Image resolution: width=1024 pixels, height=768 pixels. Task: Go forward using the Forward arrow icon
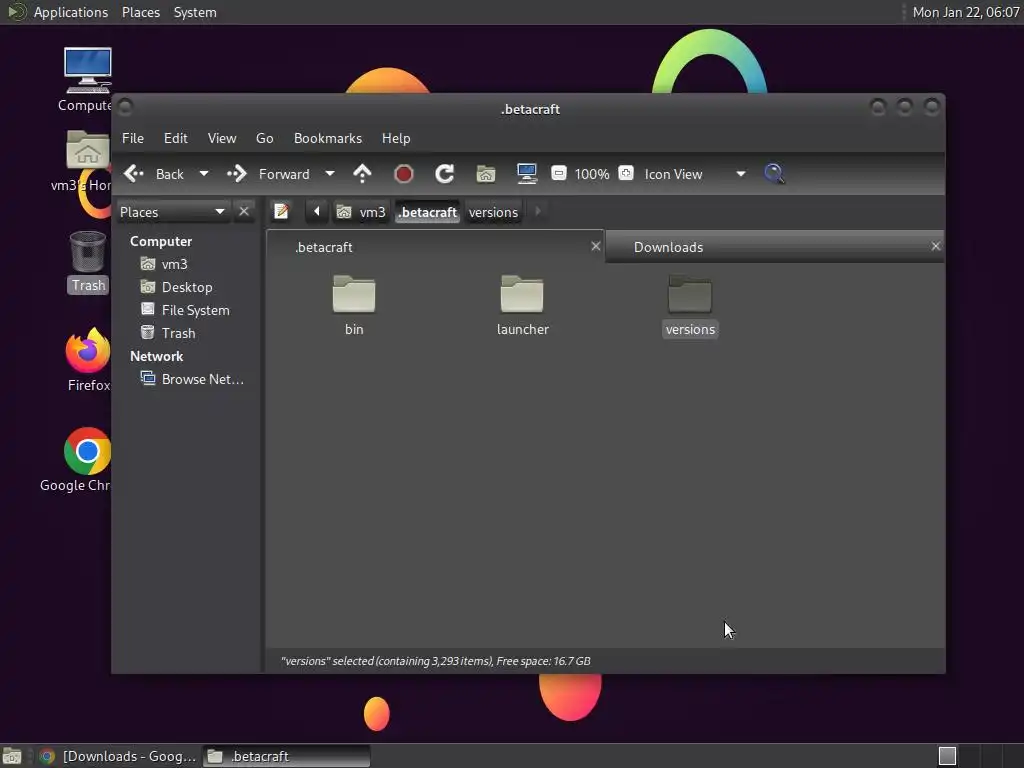coord(236,174)
